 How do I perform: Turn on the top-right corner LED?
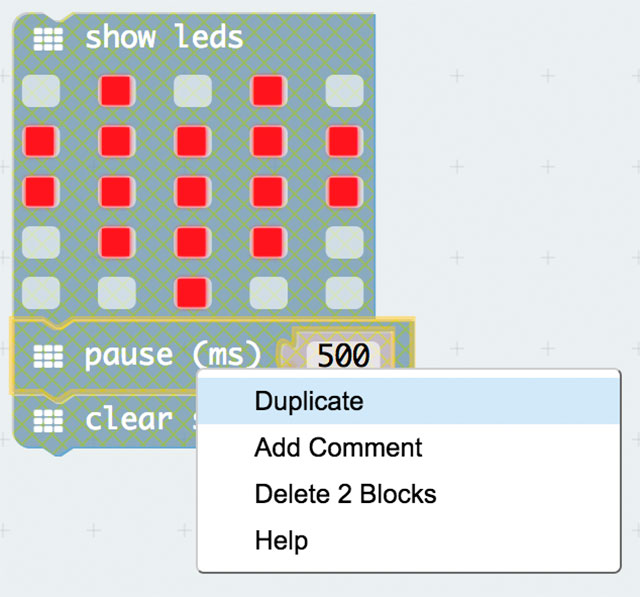tap(345, 90)
